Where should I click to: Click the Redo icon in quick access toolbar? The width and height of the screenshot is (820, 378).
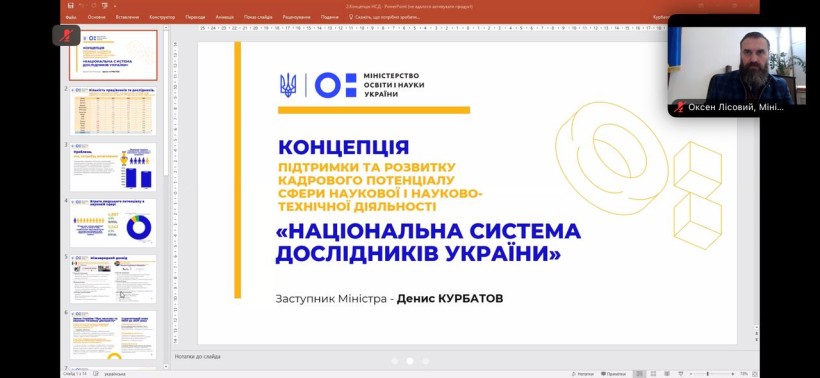[x=94, y=6]
